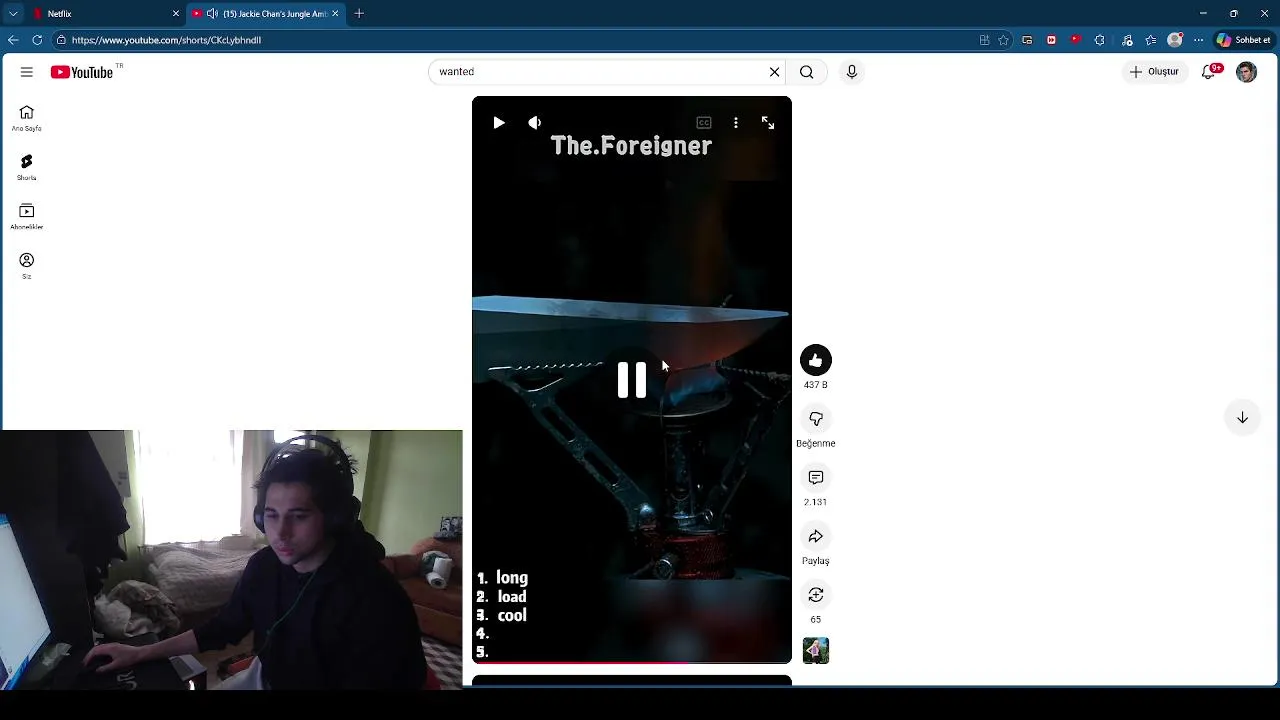Image resolution: width=1280 pixels, height=720 pixels.
Task: Open the browser profile avatar
Action: [x=1175, y=40]
